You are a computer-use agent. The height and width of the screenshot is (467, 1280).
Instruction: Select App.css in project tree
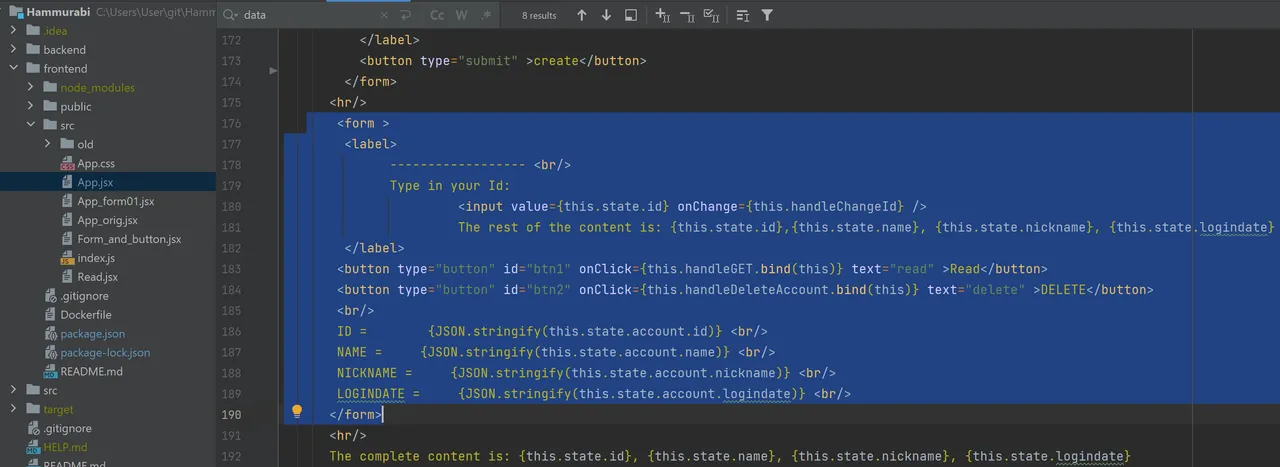(96, 163)
